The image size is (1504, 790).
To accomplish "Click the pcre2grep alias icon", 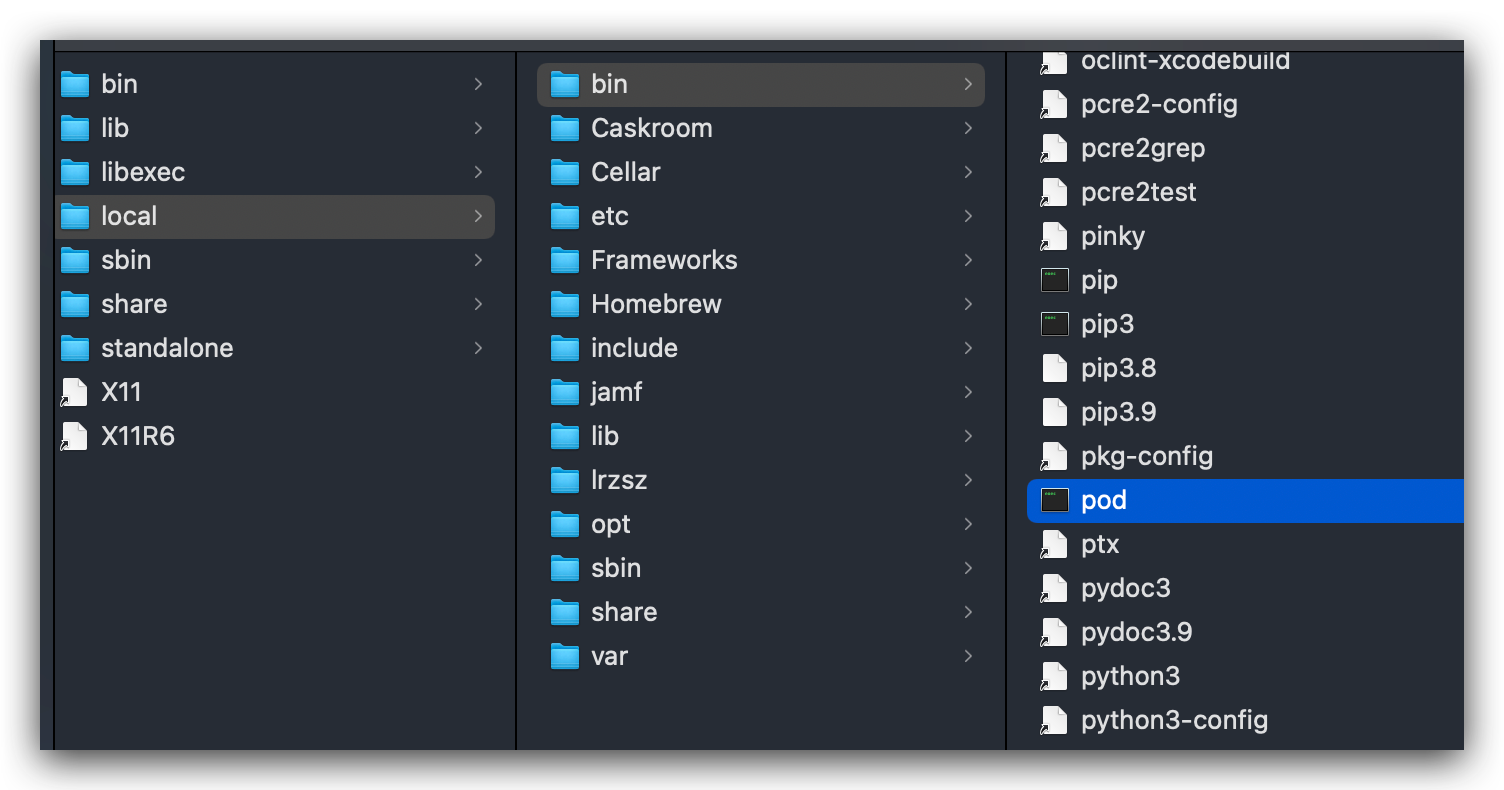I will 1055,148.
